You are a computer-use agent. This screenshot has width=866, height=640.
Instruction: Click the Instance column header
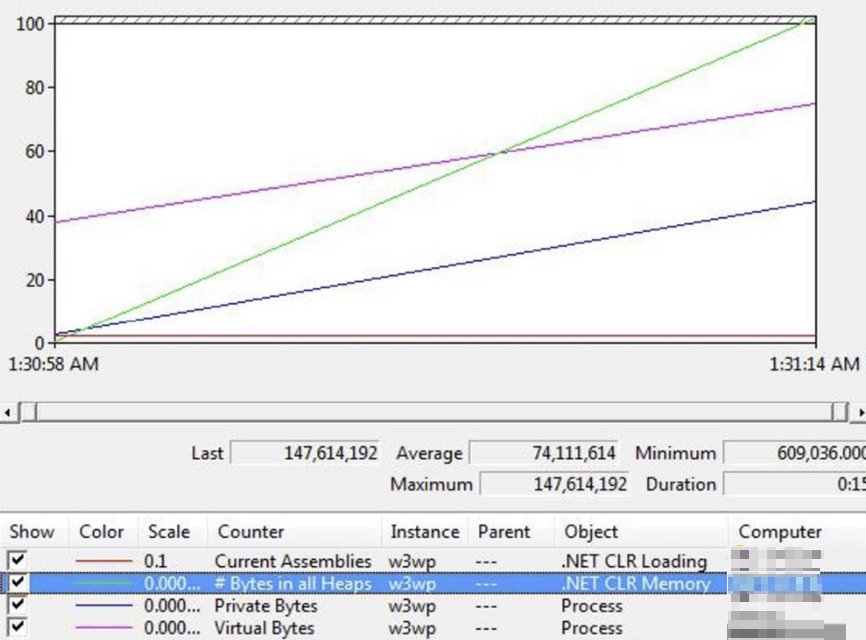[x=424, y=532]
